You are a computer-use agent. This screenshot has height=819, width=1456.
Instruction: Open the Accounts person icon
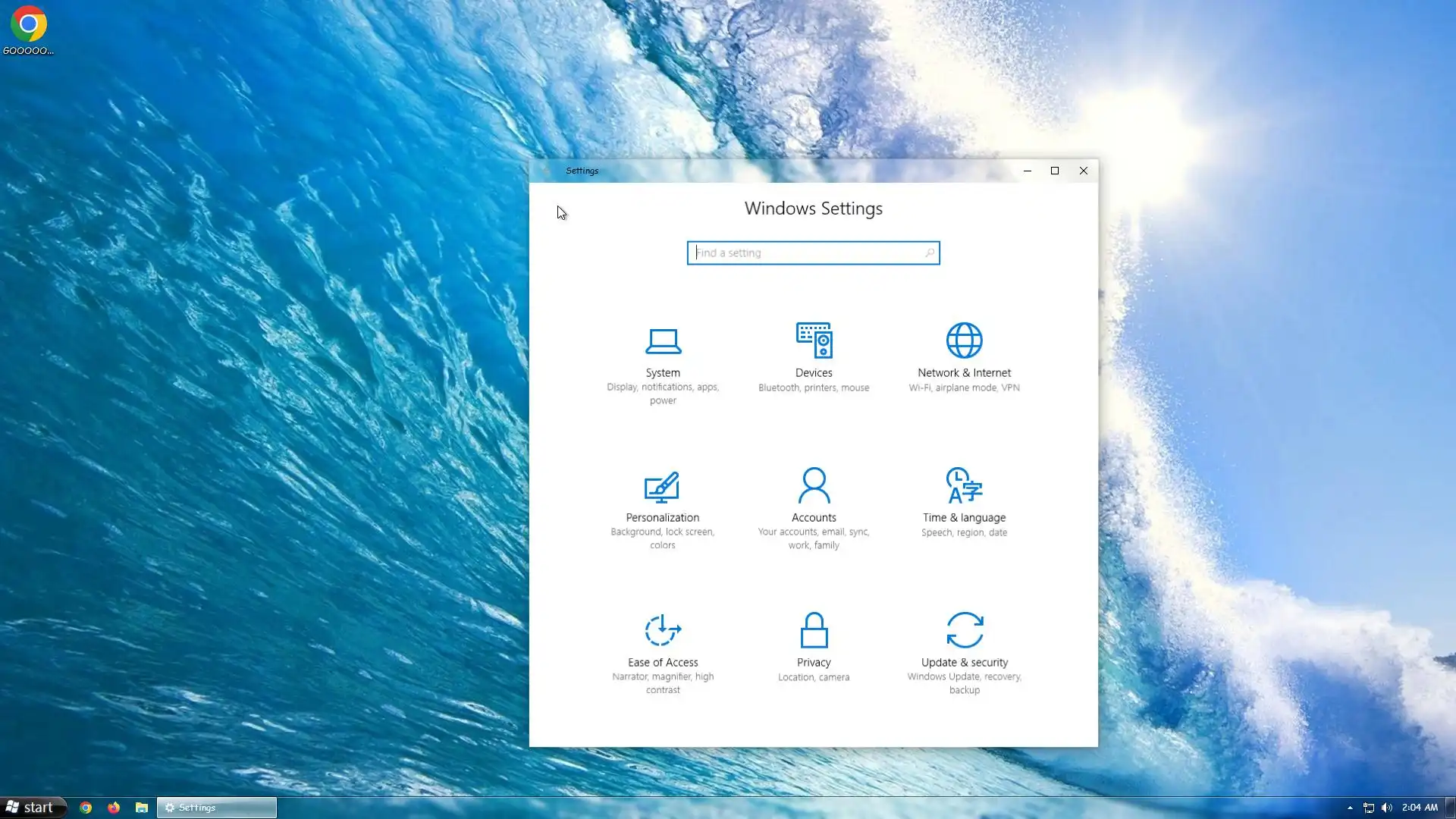tap(814, 485)
